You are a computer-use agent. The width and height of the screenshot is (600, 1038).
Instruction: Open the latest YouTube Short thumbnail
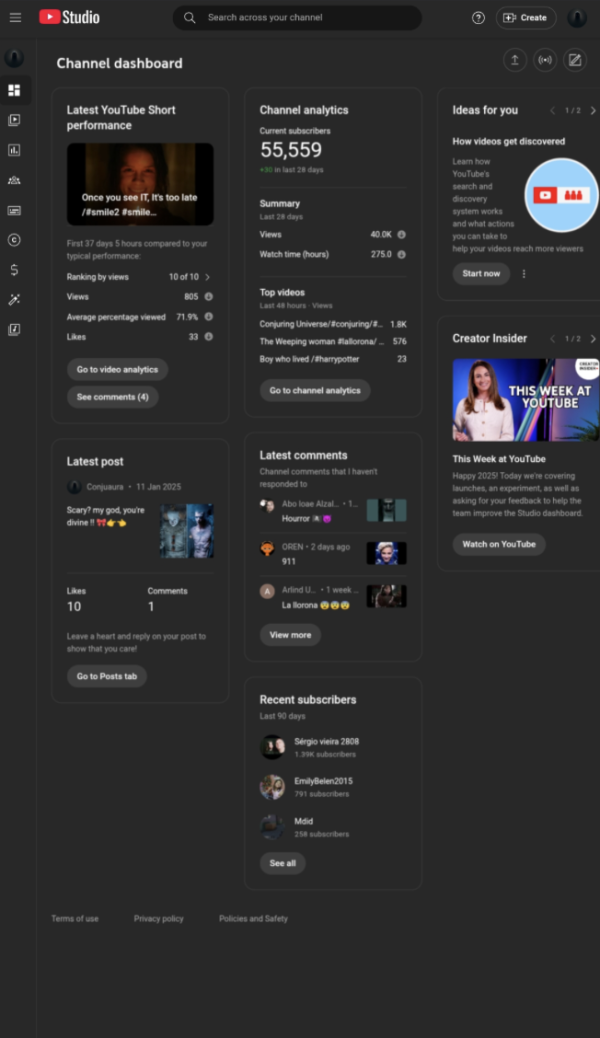(x=140, y=184)
